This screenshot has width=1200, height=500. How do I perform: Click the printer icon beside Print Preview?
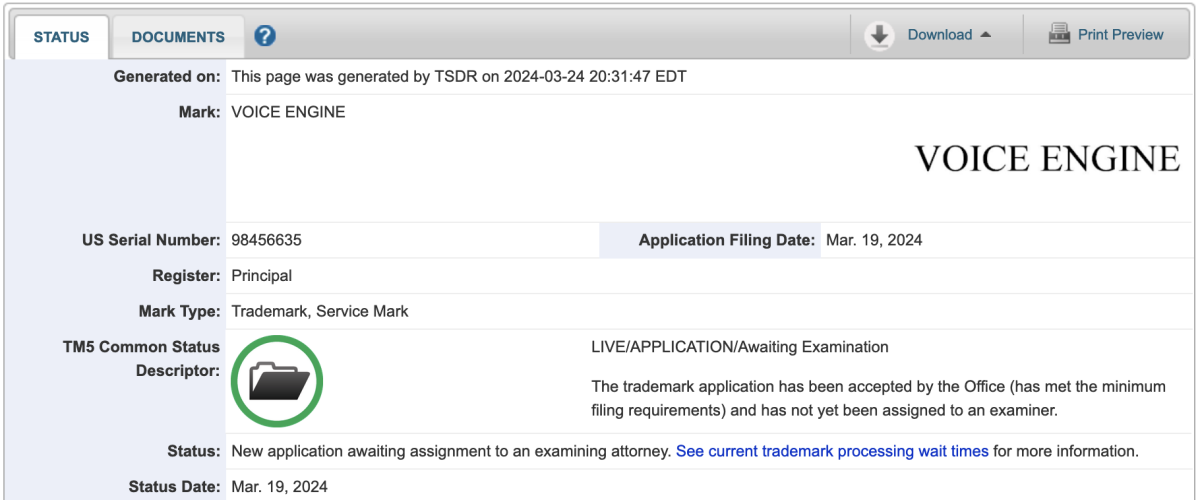(1059, 35)
